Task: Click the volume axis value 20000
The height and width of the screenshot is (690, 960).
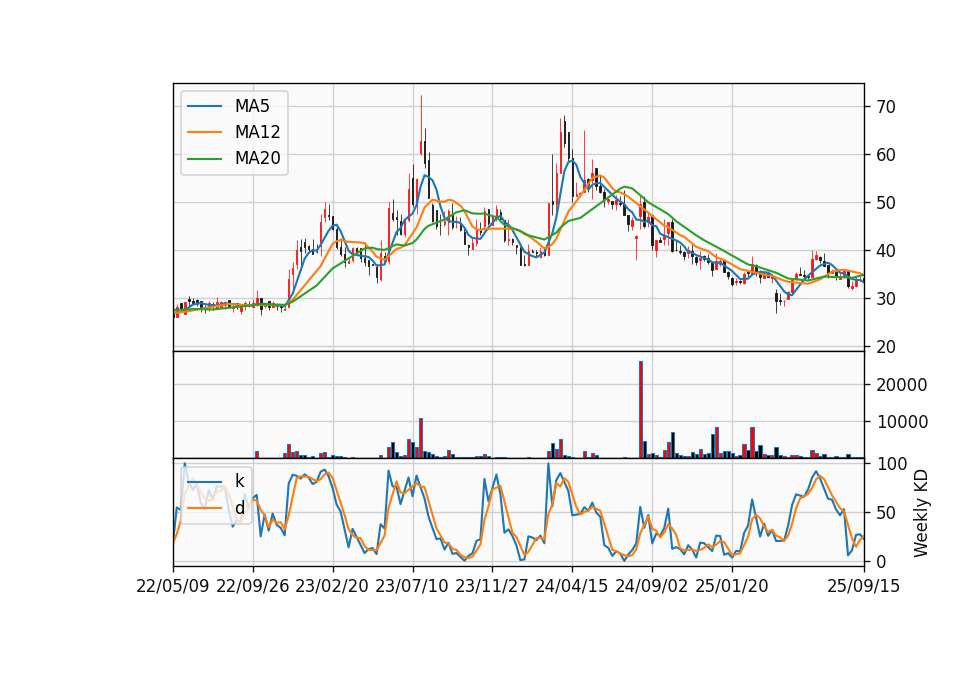Action: [x=902, y=385]
